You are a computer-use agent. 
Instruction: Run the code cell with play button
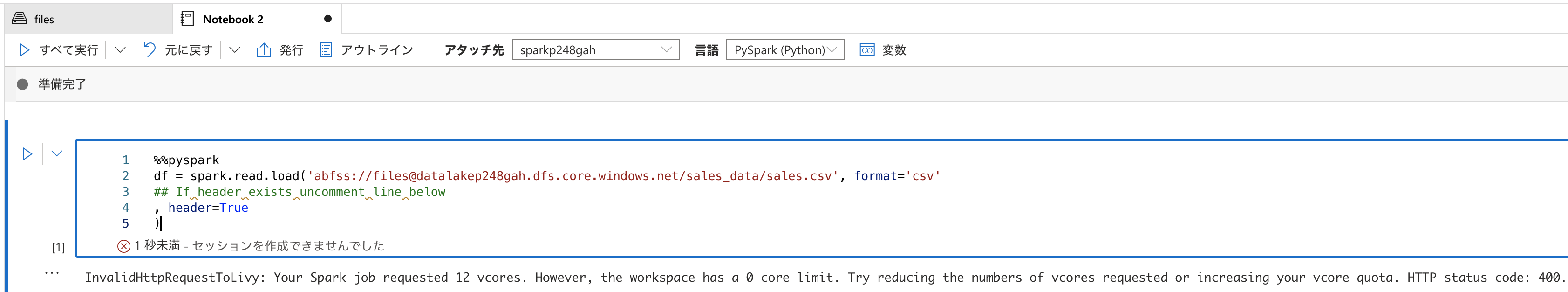27,154
